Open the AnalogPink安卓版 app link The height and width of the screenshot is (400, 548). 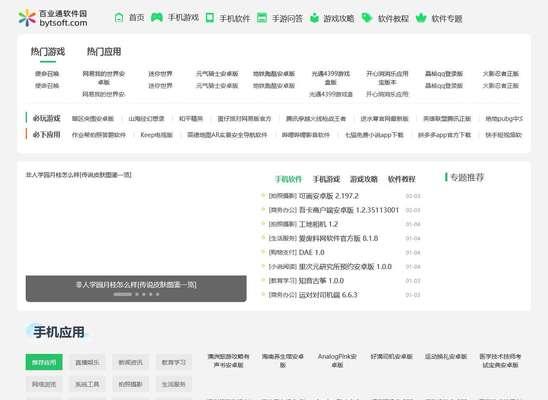(x=337, y=361)
